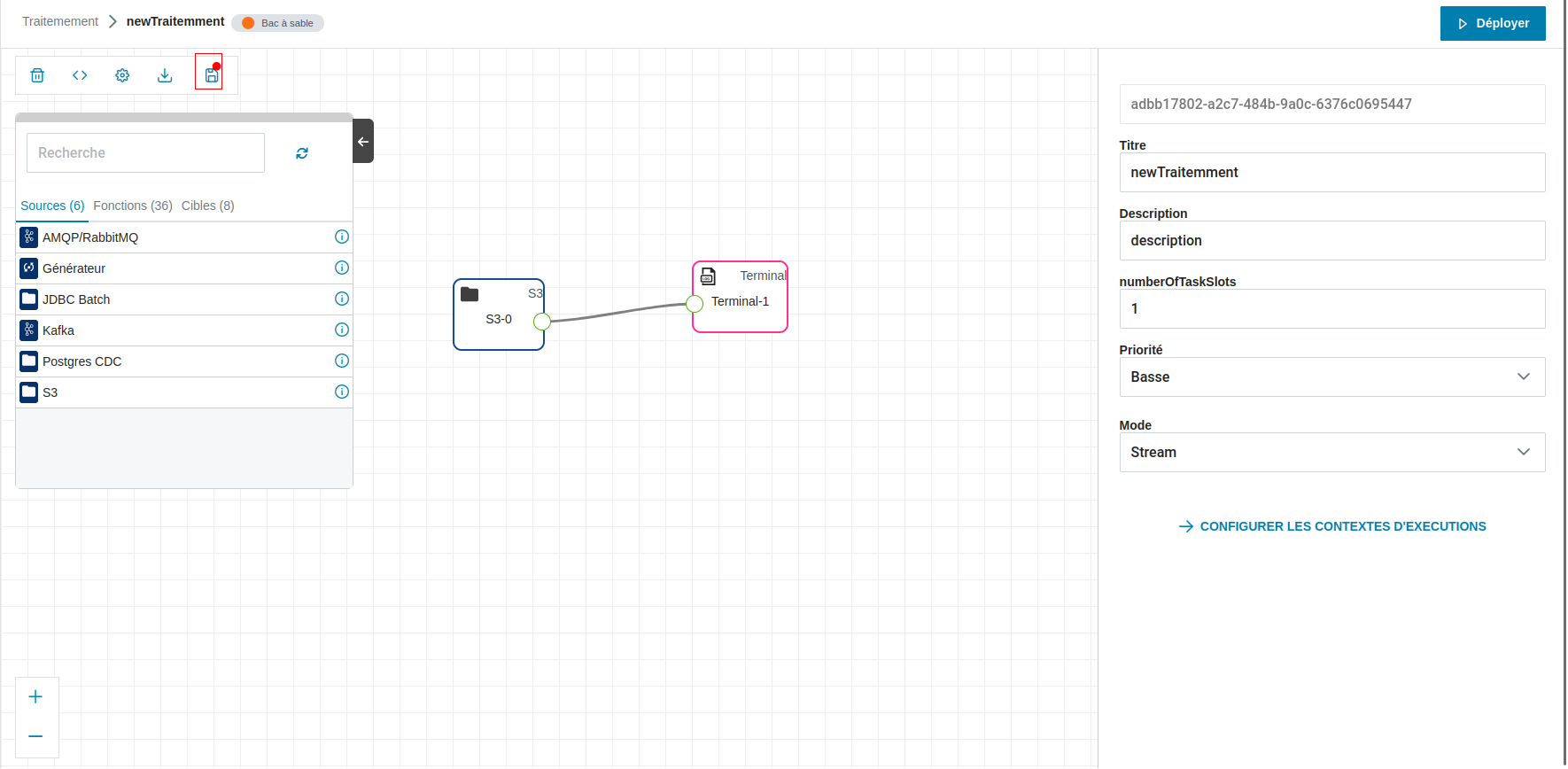Switch to the Fonctions (36) tab
This screenshot has height=769, width=1568.
pos(133,206)
